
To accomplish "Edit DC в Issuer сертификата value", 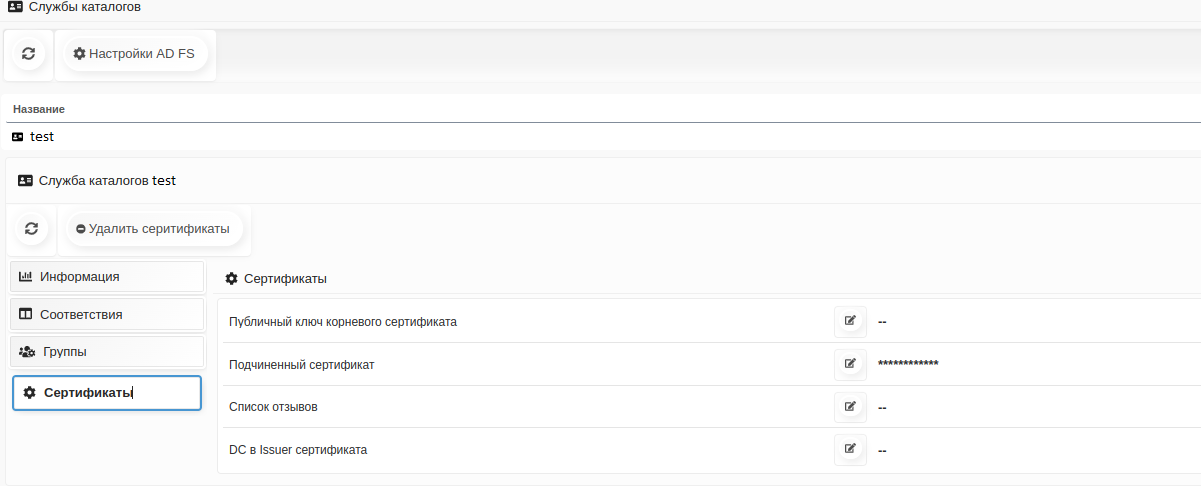I will (x=850, y=450).
